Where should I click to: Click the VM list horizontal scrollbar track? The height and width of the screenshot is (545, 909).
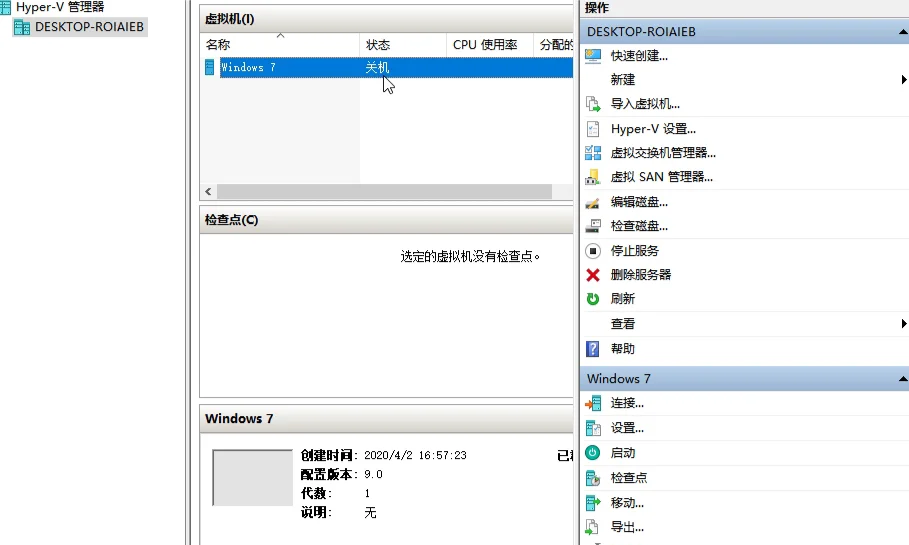(384, 191)
